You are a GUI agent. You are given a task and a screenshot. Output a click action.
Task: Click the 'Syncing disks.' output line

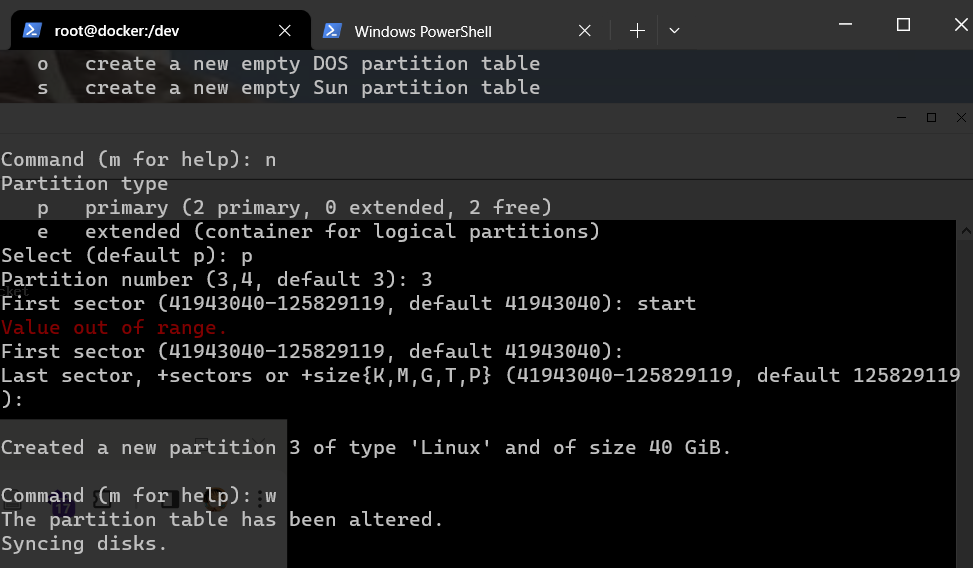point(84,544)
